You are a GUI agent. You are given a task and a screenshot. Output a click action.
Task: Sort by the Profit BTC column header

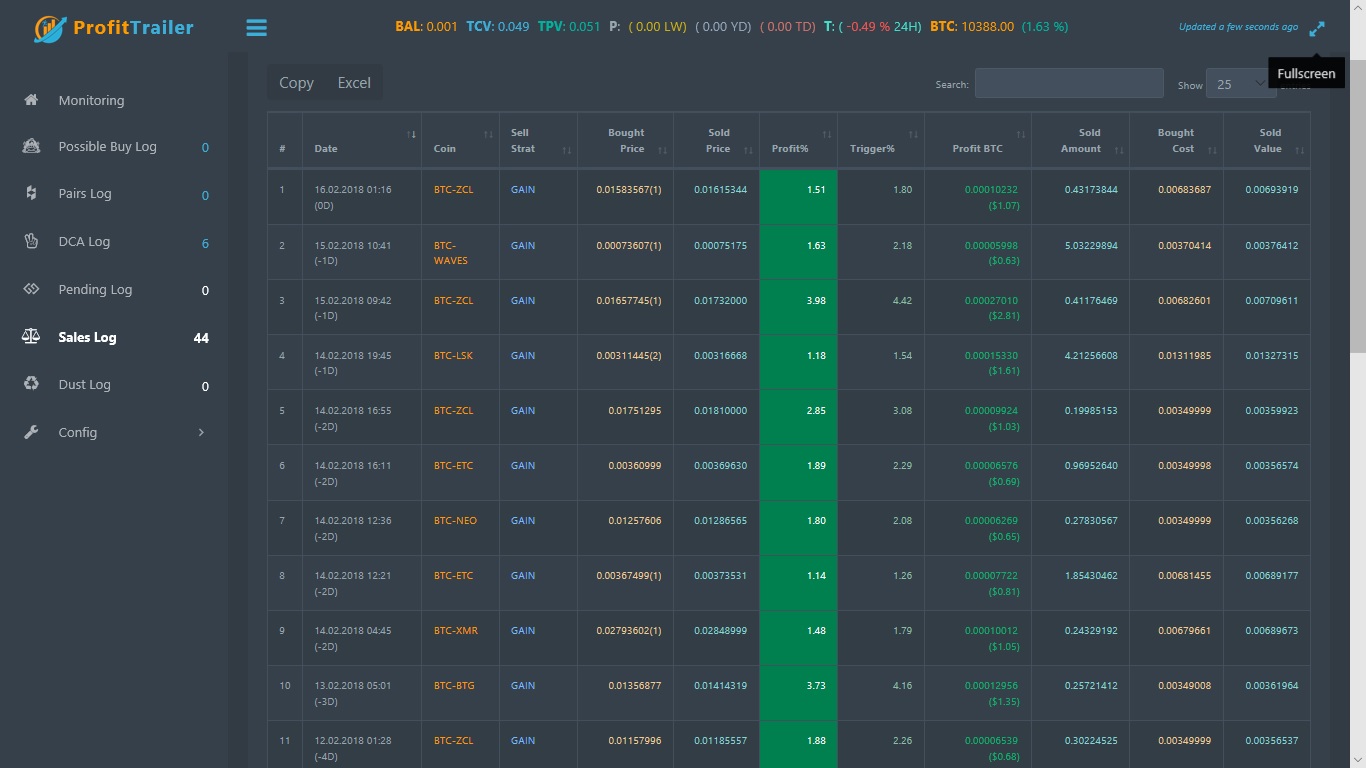click(x=978, y=140)
